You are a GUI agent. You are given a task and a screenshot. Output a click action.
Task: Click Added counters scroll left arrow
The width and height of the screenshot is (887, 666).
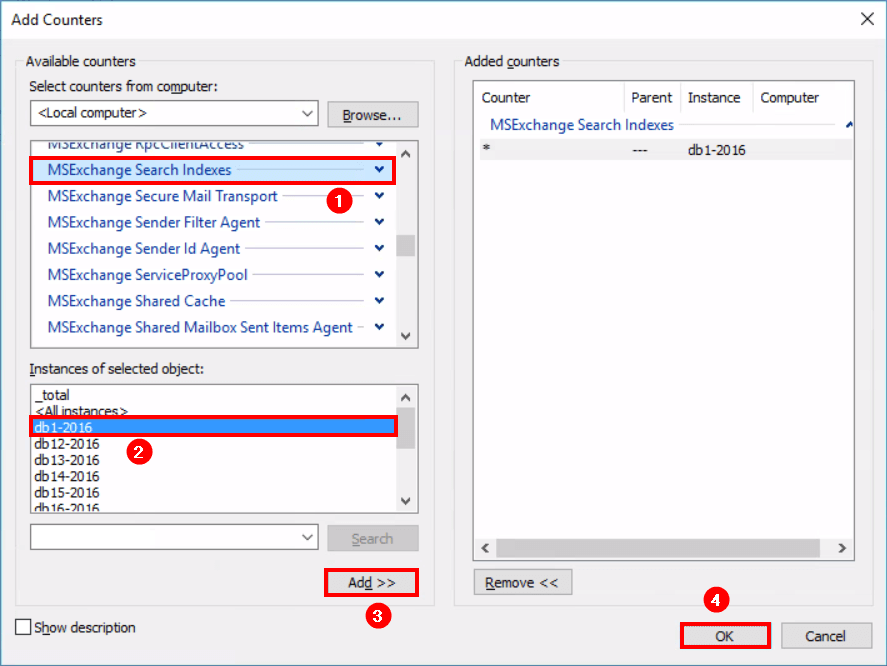click(485, 548)
